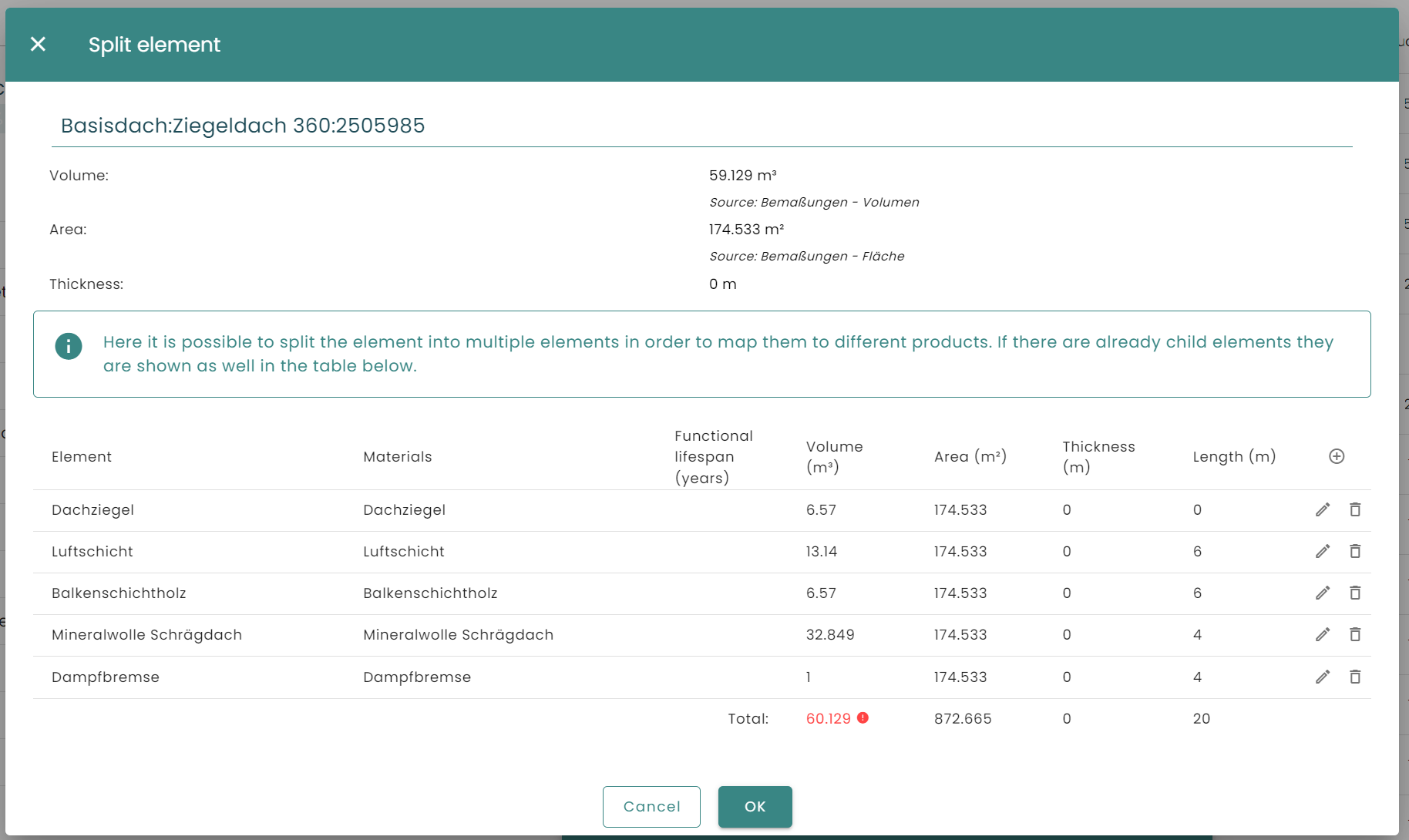Click the Dampfbremse area value 174.533
The height and width of the screenshot is (840, 1409).
960,677
